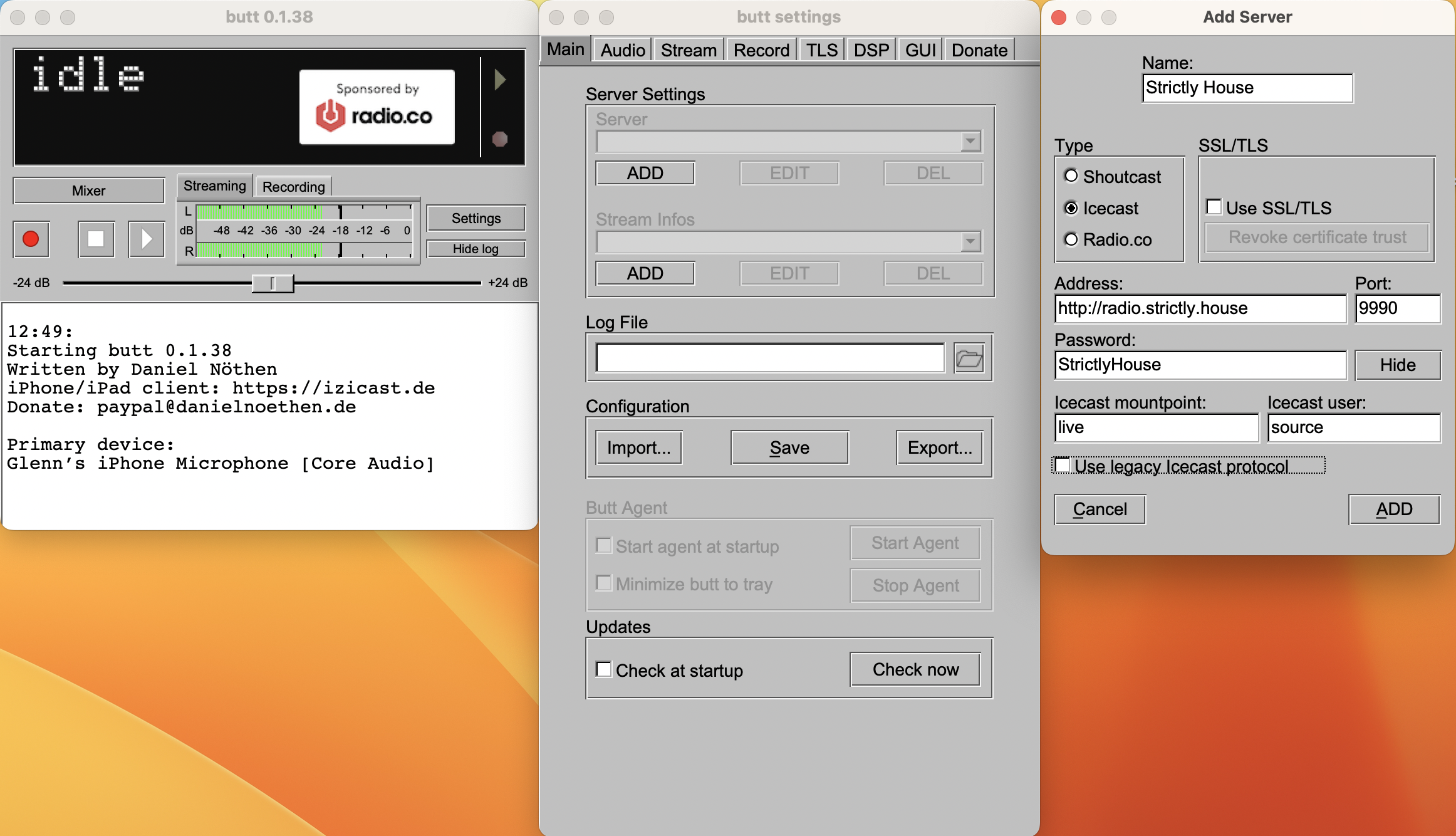Click the gain slider handle
Viewport: 1456px width, 836px height.
click(273, 283)
